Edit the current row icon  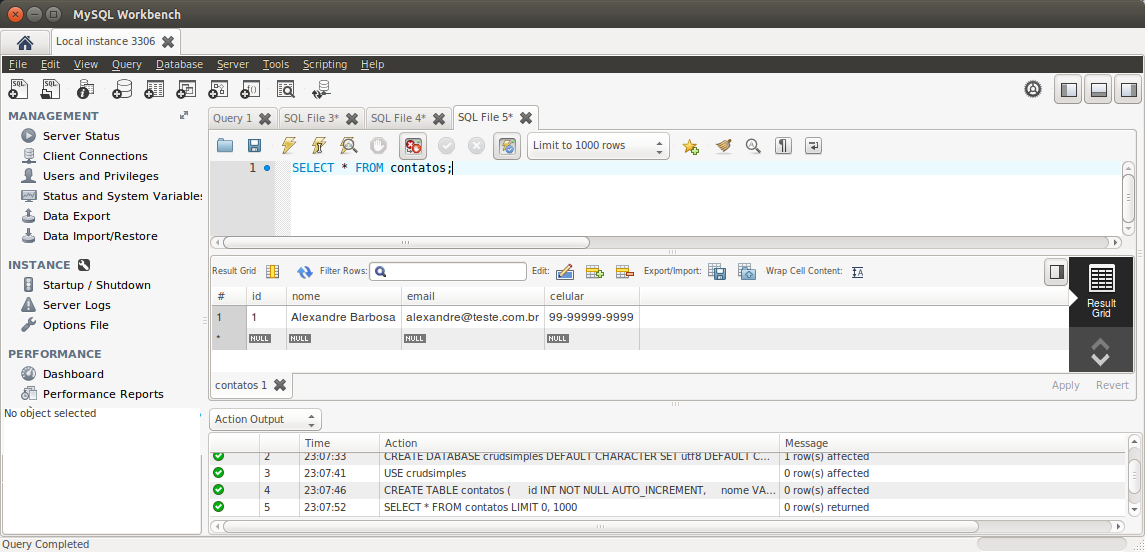tap(564, 272)
